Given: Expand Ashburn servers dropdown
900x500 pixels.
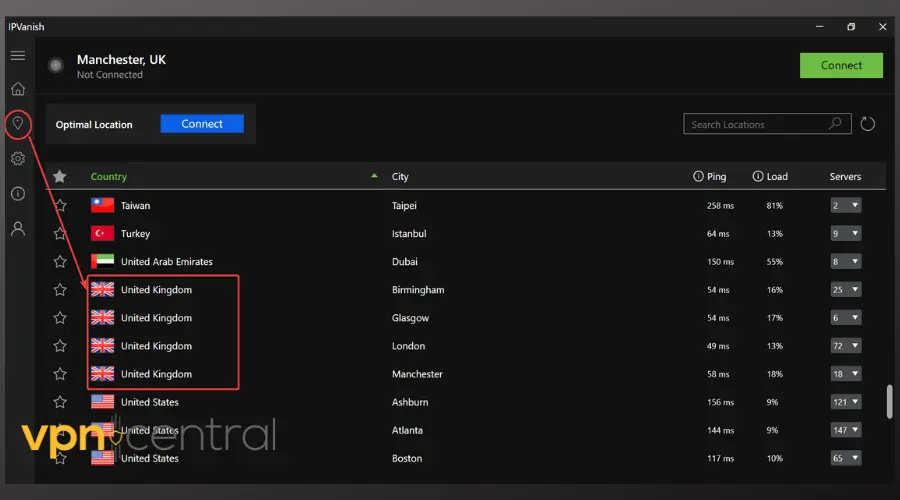Looking at the screenshot, I should coord(845,402).
